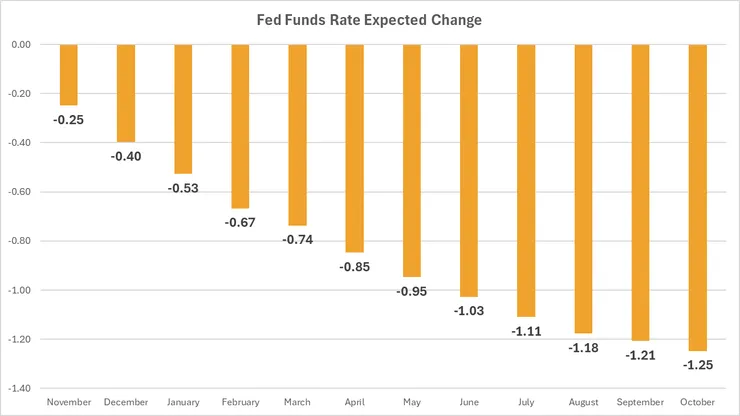Select the November bar
Screen dimensions: 740x416
click(68, 75)
